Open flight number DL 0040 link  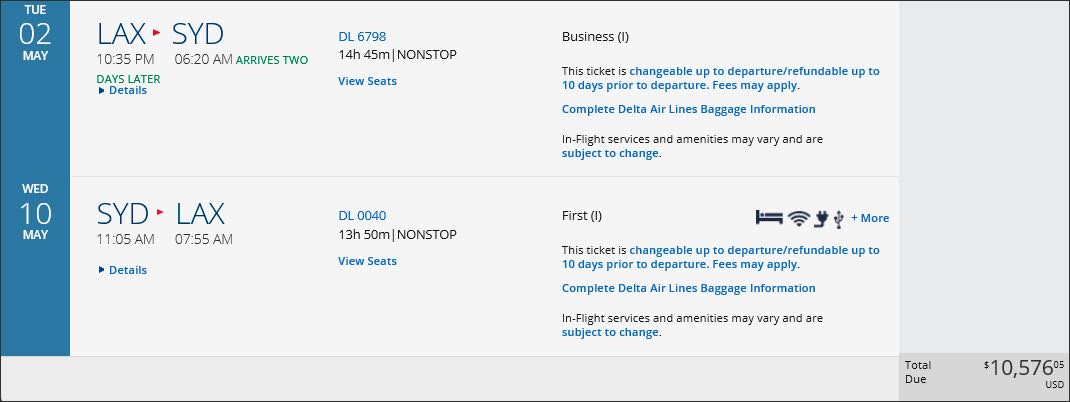pyautogui.click(x=362, y=216)
